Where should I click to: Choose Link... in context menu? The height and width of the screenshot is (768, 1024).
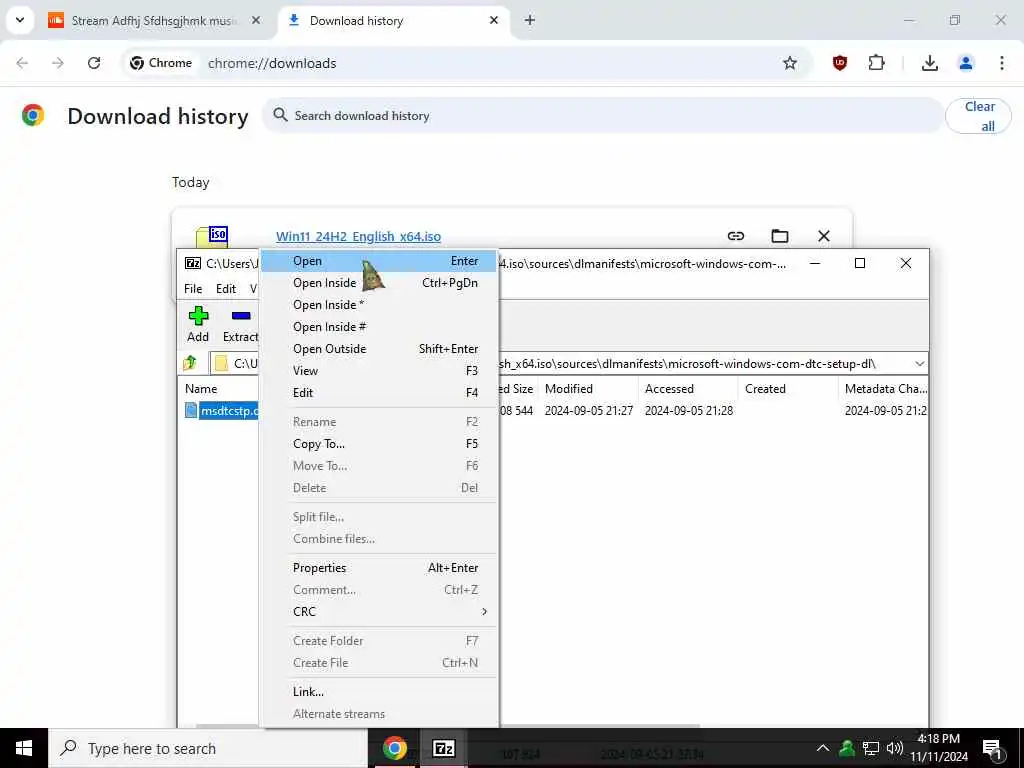point(379,692)
